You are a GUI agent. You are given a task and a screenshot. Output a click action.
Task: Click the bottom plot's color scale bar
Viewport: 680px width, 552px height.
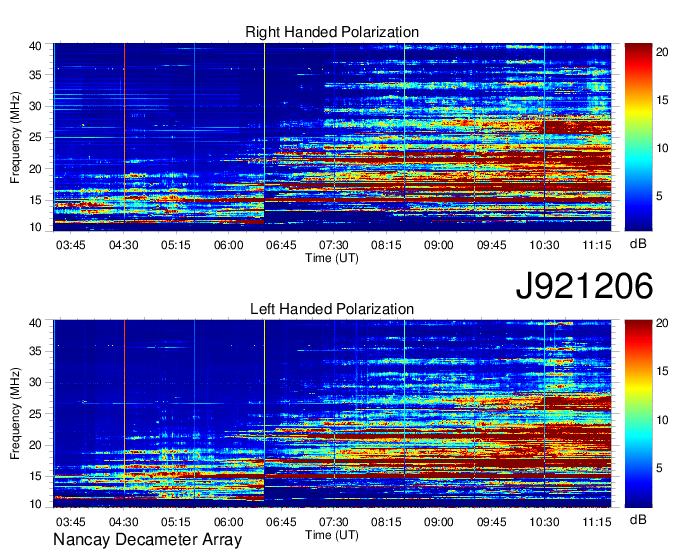point(638,414)
